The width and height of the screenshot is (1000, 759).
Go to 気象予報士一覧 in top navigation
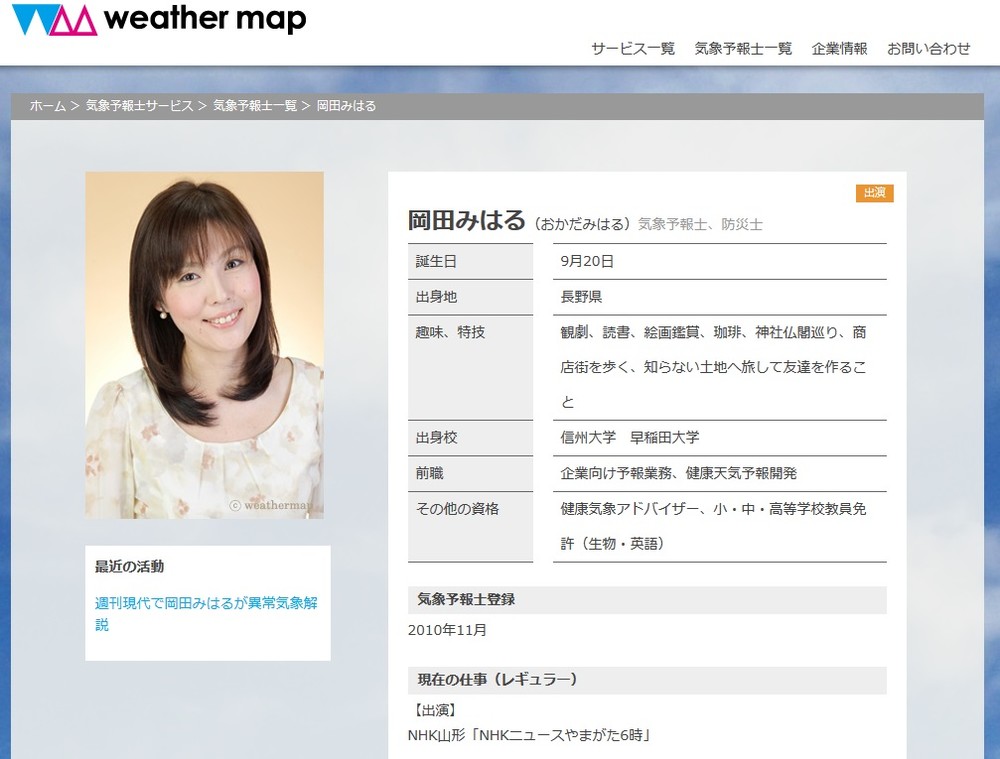coord(743,48)
